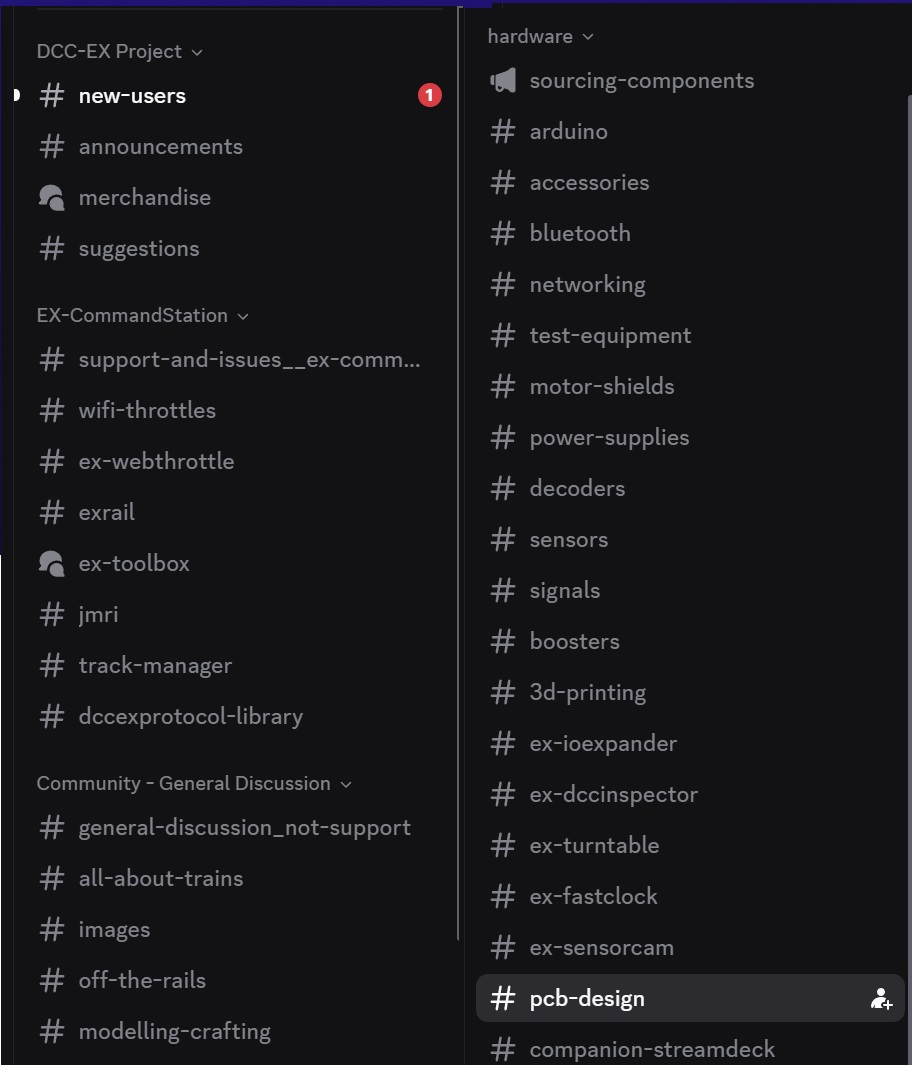This screenshot has width=912, height=1065.
Task: Collapse the hardware category chevron
Action: [588, 37]
